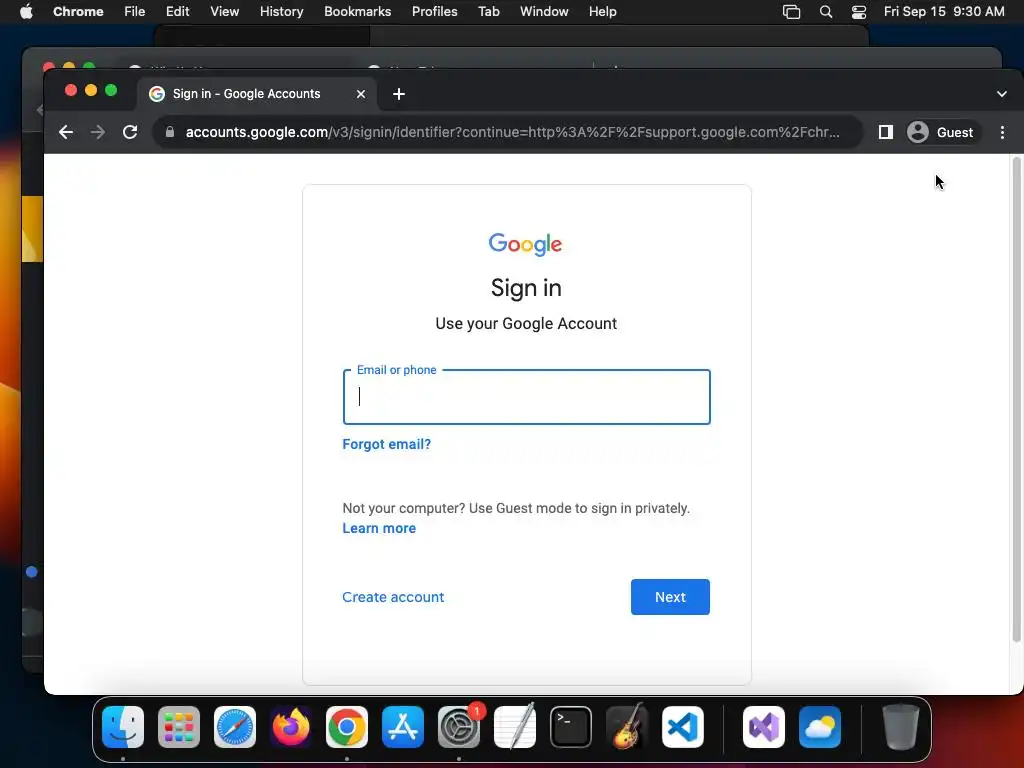The image size is (1024, 768).
Task: Click the Stage Manager icon in menu bar
Action: pyautogui.click(x=792, y=12)
